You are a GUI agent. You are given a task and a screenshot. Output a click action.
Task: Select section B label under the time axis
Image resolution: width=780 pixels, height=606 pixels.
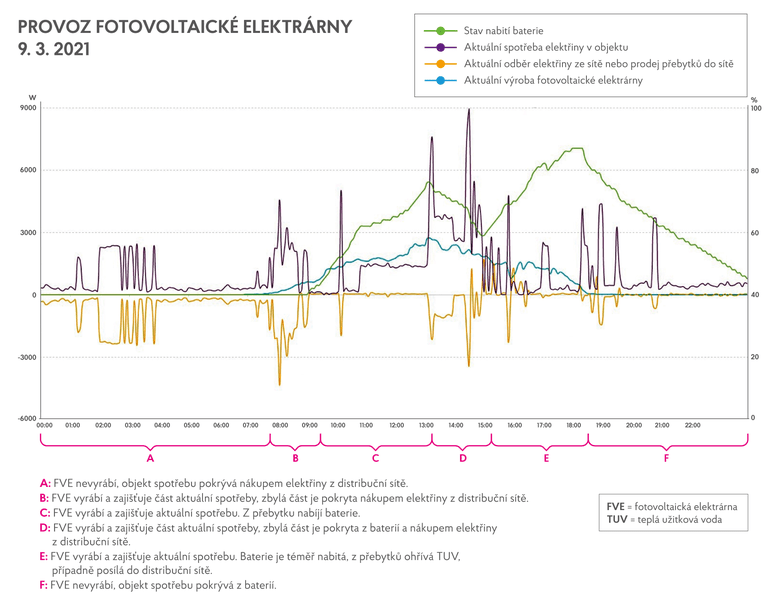point(295,459)
